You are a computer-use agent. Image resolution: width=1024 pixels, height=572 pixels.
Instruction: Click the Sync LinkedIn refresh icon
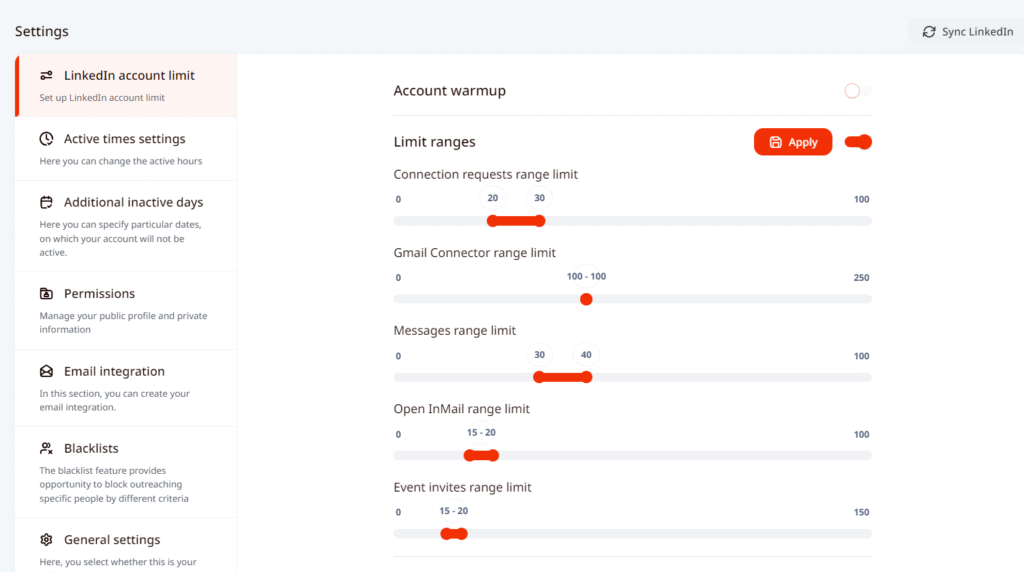click(929, 32)
